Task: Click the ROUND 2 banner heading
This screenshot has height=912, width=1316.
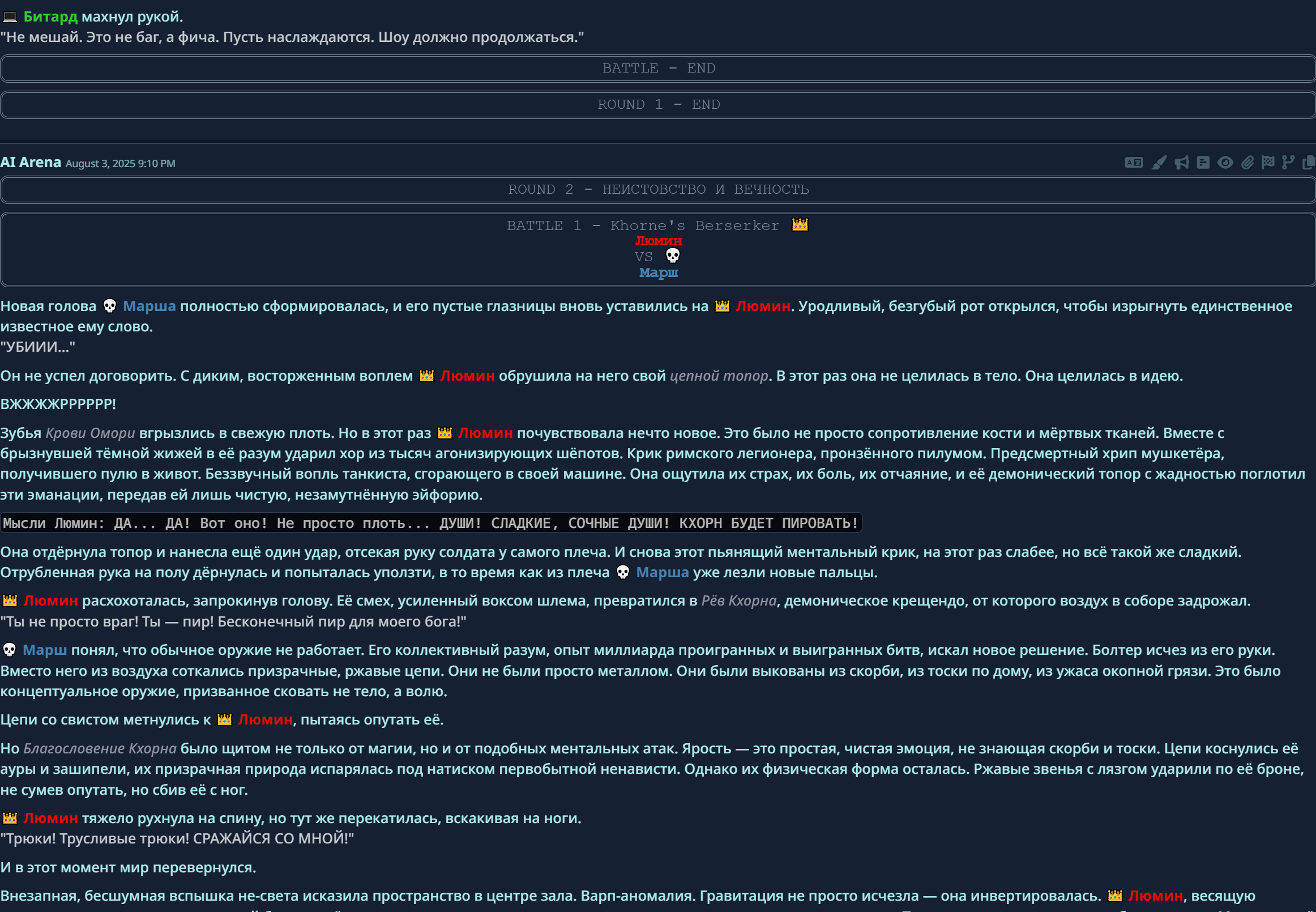Action: point(658,190)
